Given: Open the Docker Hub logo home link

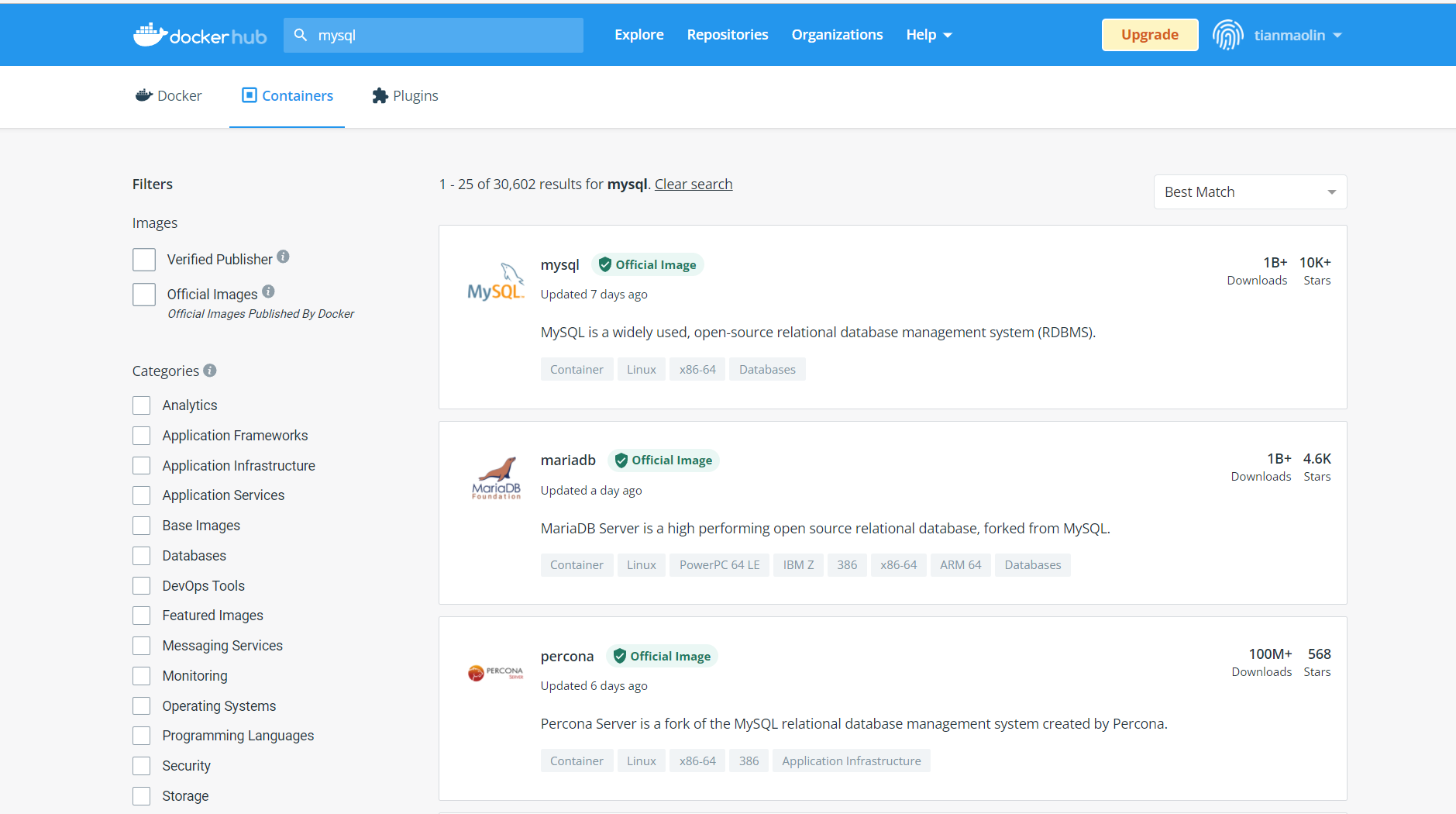Looking at the screenshot, I should point(200,35).
